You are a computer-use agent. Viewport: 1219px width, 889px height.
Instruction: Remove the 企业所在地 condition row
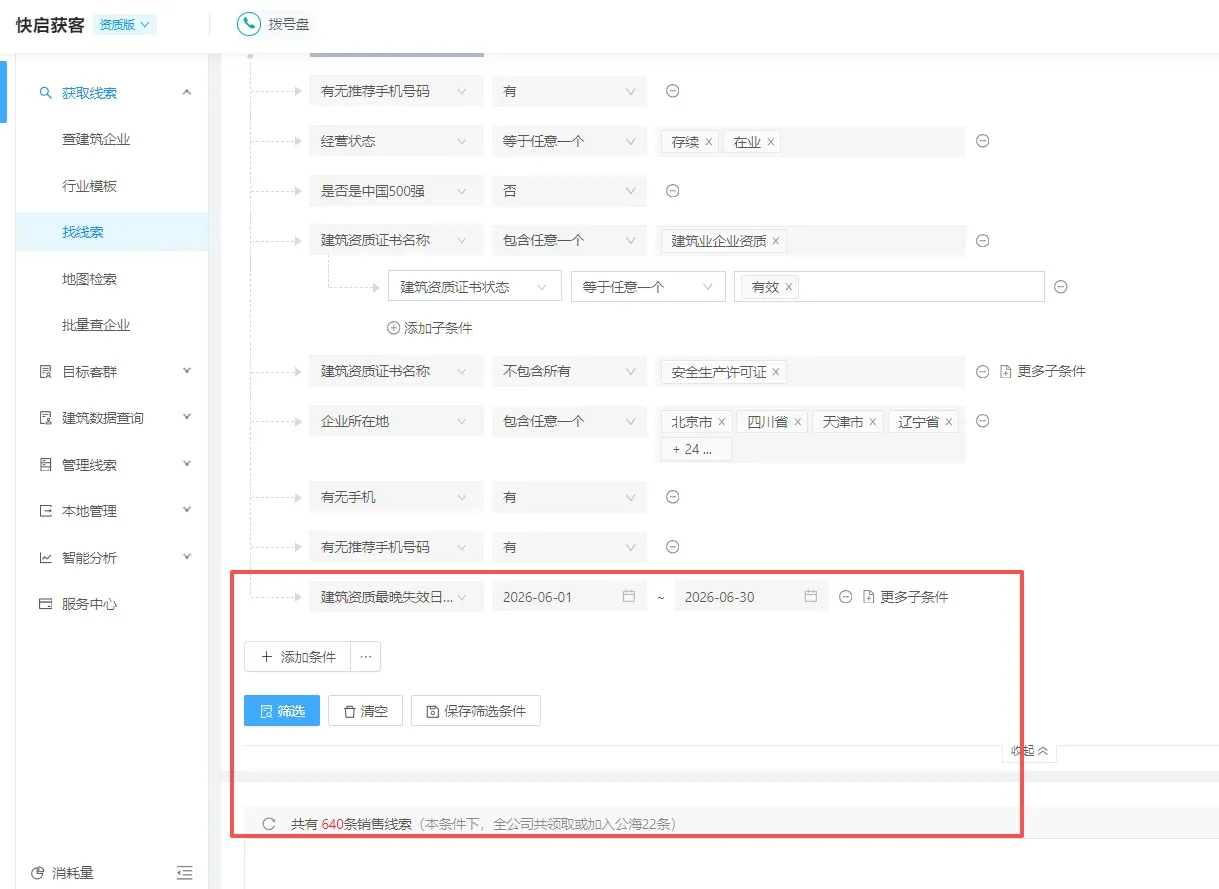[x=983, y=421]
